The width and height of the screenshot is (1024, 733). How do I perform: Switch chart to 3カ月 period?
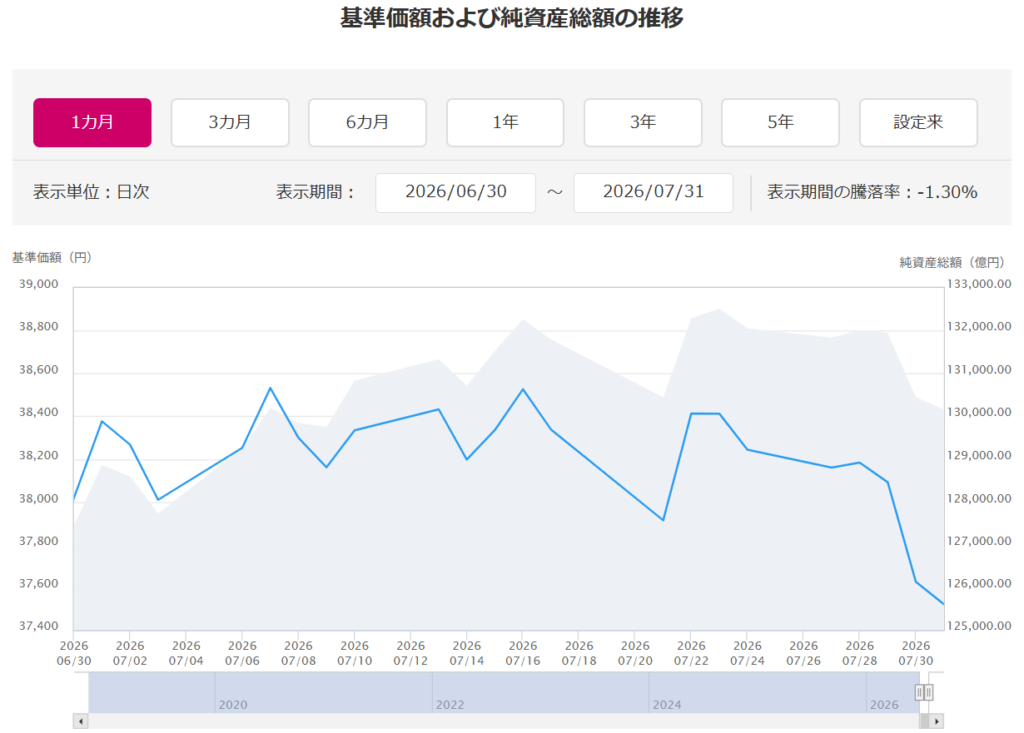(x=230, y=122)
